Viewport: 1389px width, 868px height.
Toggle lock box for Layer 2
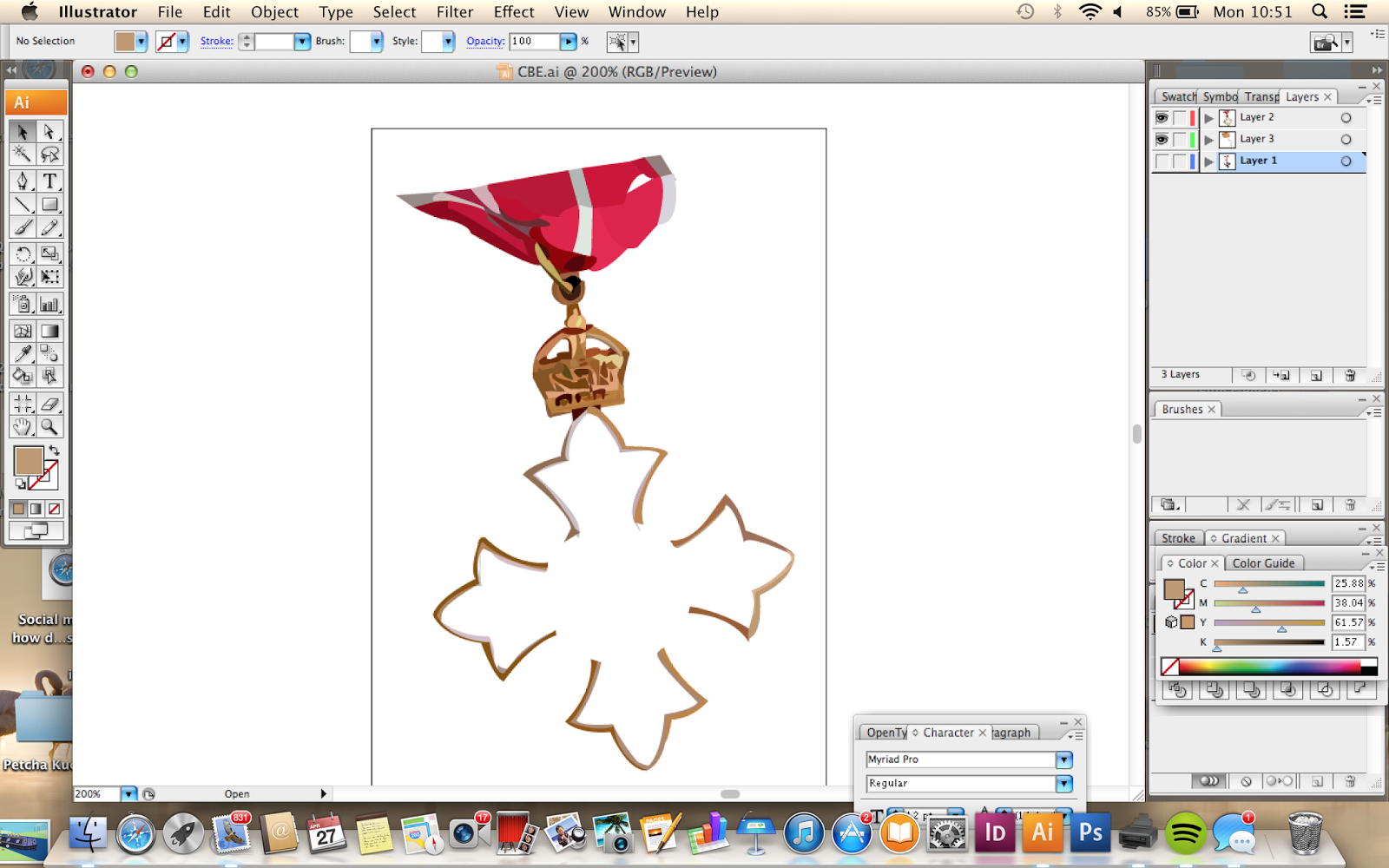coord(1180,117)
